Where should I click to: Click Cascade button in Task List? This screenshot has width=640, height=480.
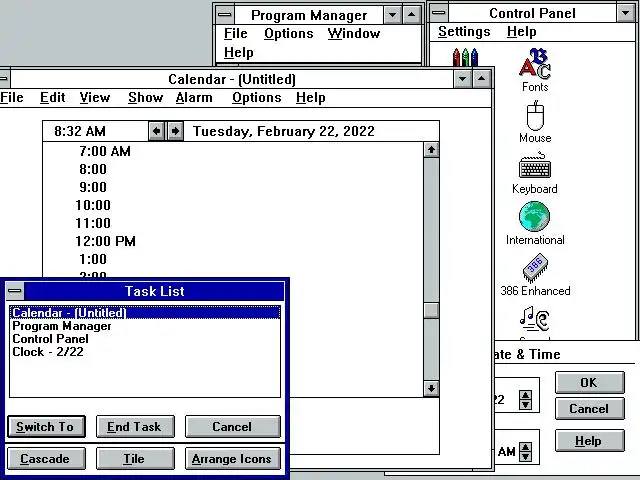tap(46, 458)
